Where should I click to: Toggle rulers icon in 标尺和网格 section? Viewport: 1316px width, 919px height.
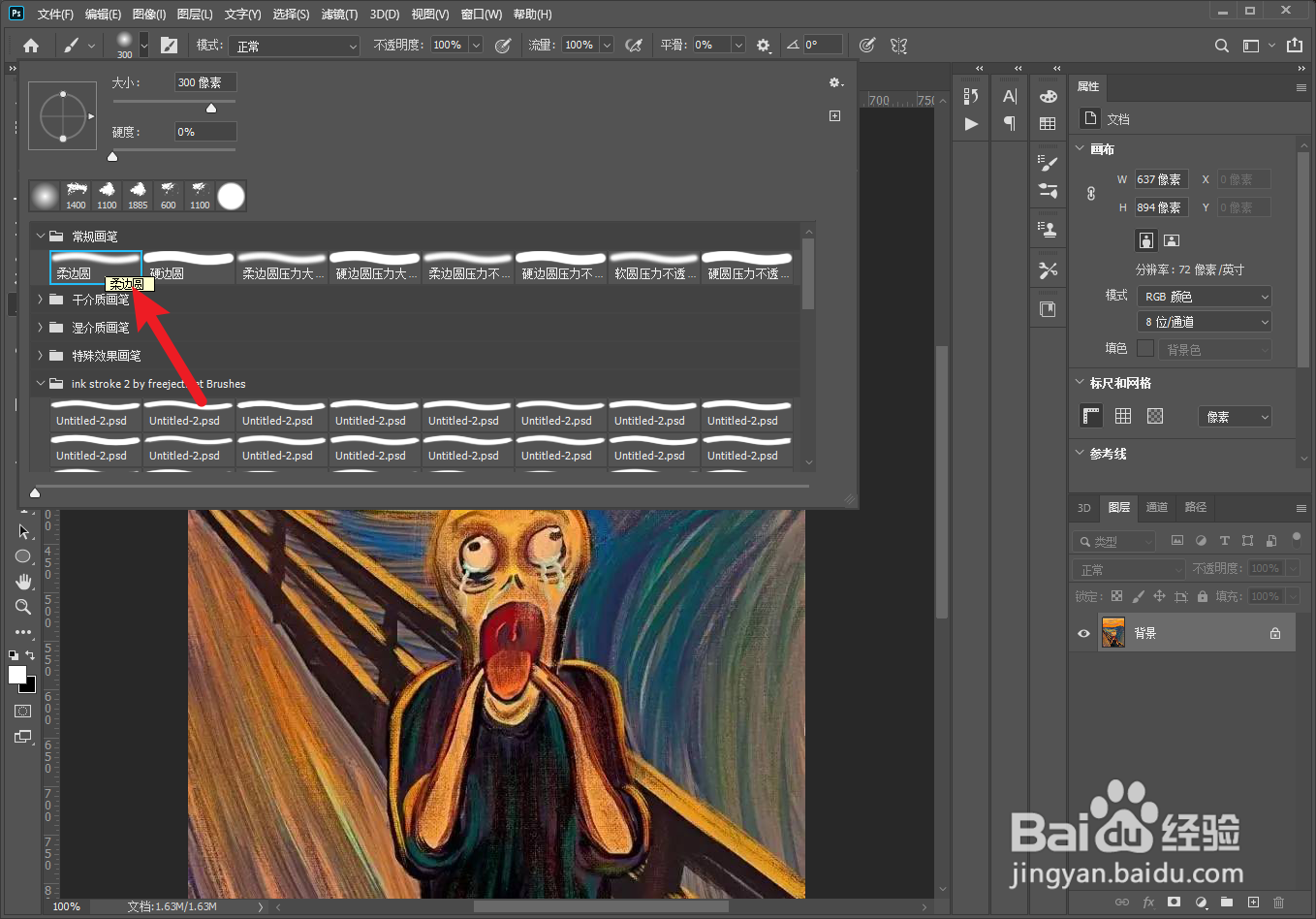coord(1091,416)
